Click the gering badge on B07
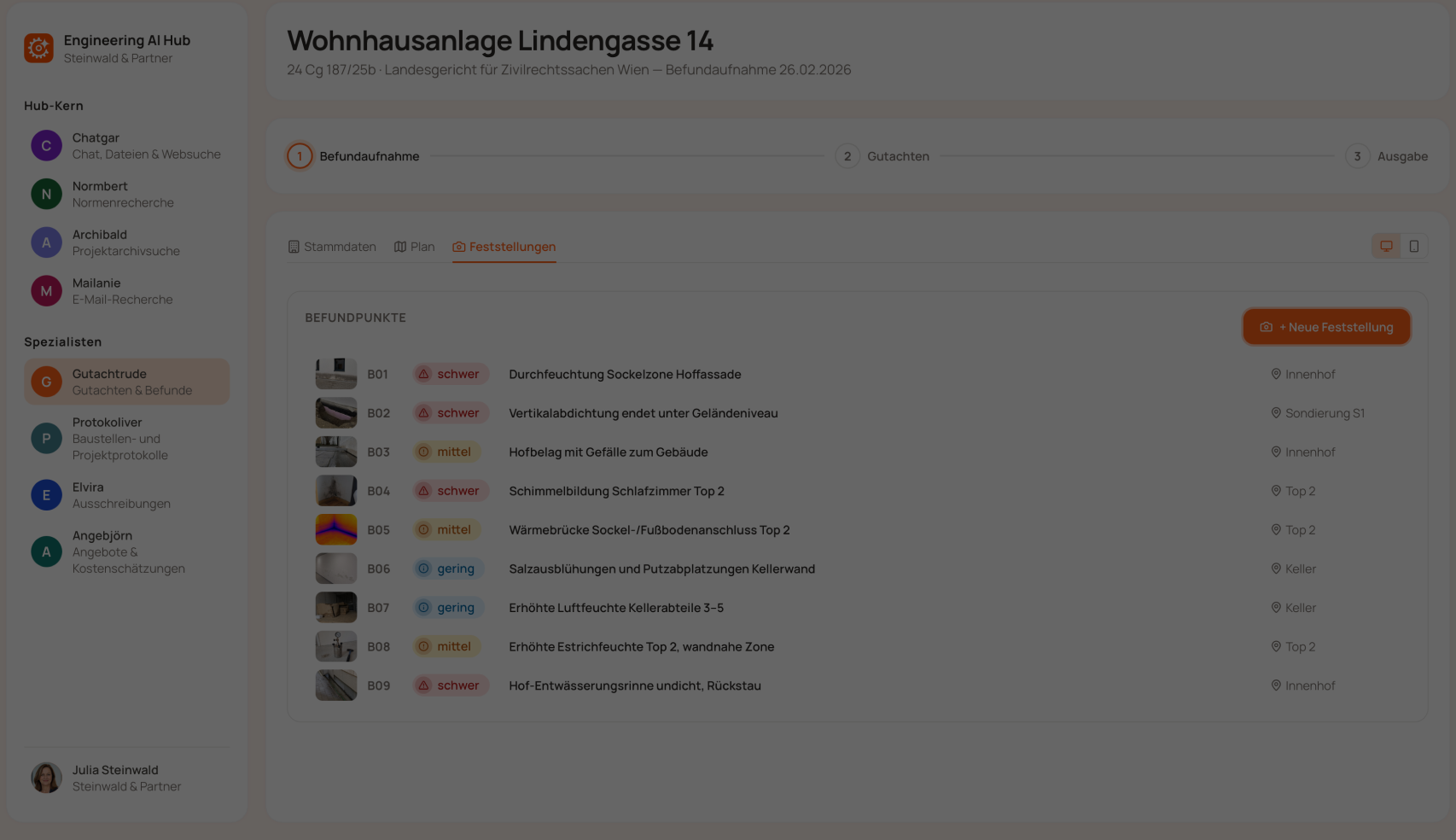This screenshot has width=1456, height=840. [448, 608]
